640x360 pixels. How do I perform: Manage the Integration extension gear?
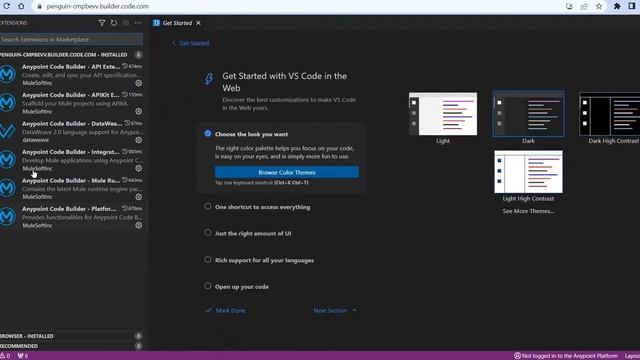[x=139, y=168]
